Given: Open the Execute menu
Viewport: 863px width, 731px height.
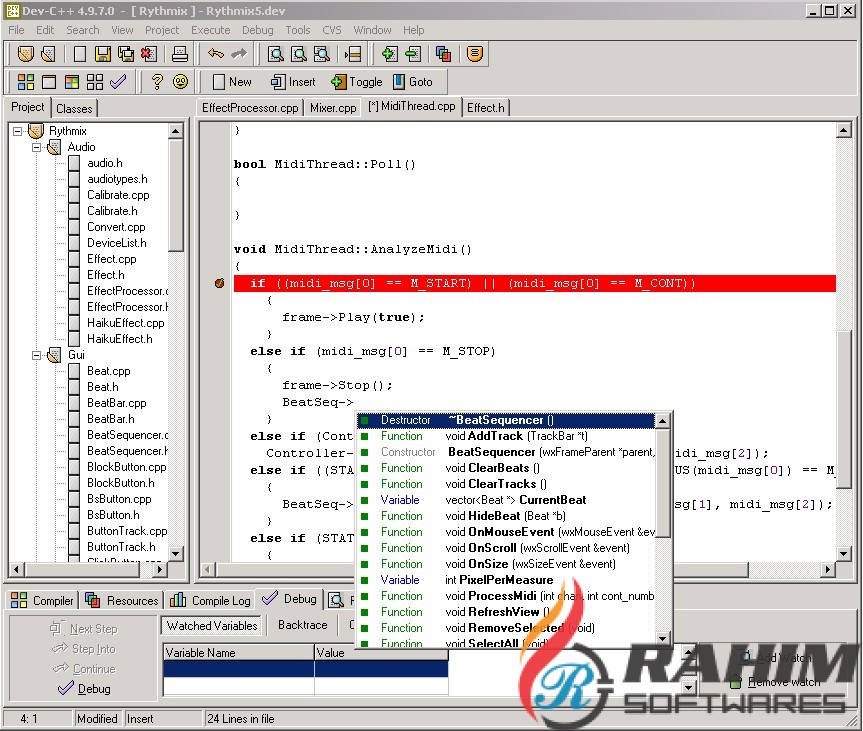Looking at the screenshot, I should (210, 30).
